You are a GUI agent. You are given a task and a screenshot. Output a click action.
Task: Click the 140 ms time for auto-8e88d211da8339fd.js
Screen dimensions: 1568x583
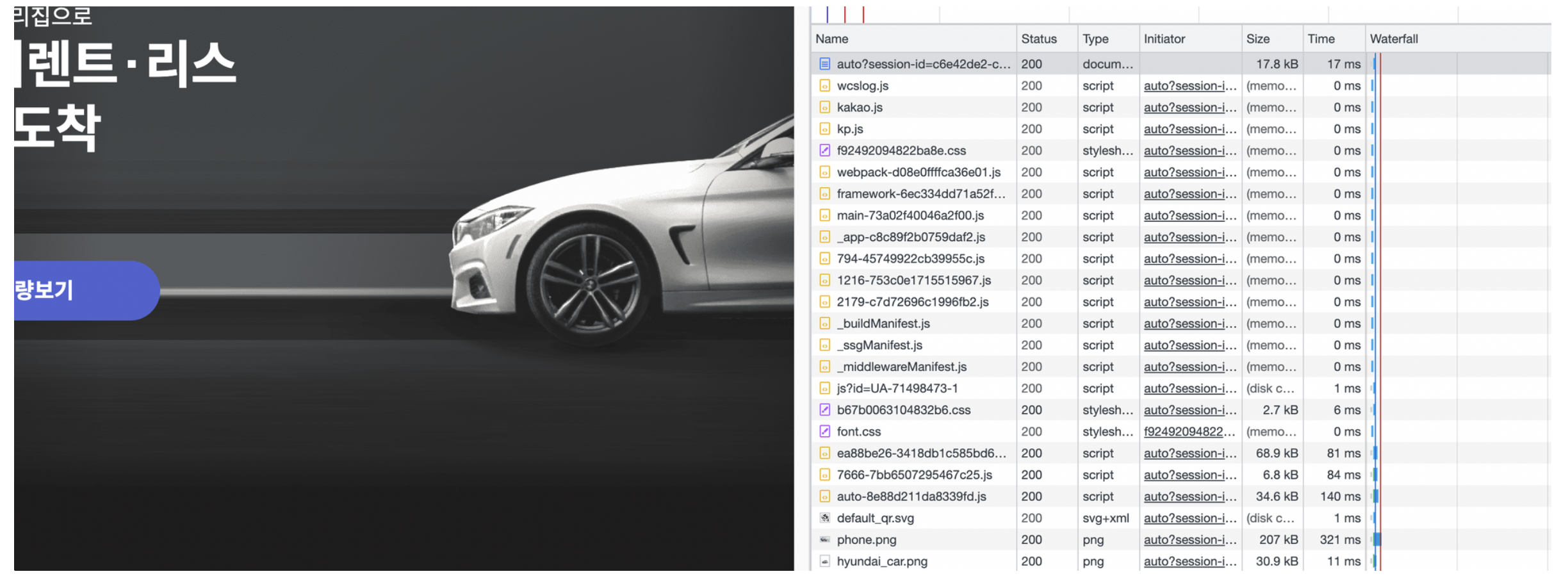pos(1340,497)
